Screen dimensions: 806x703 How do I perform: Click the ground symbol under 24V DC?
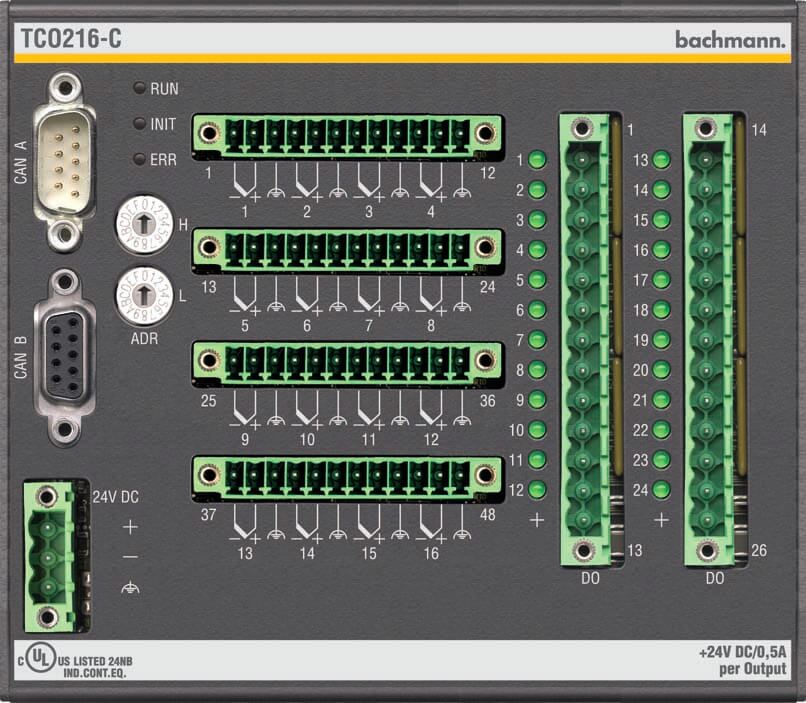130,587
